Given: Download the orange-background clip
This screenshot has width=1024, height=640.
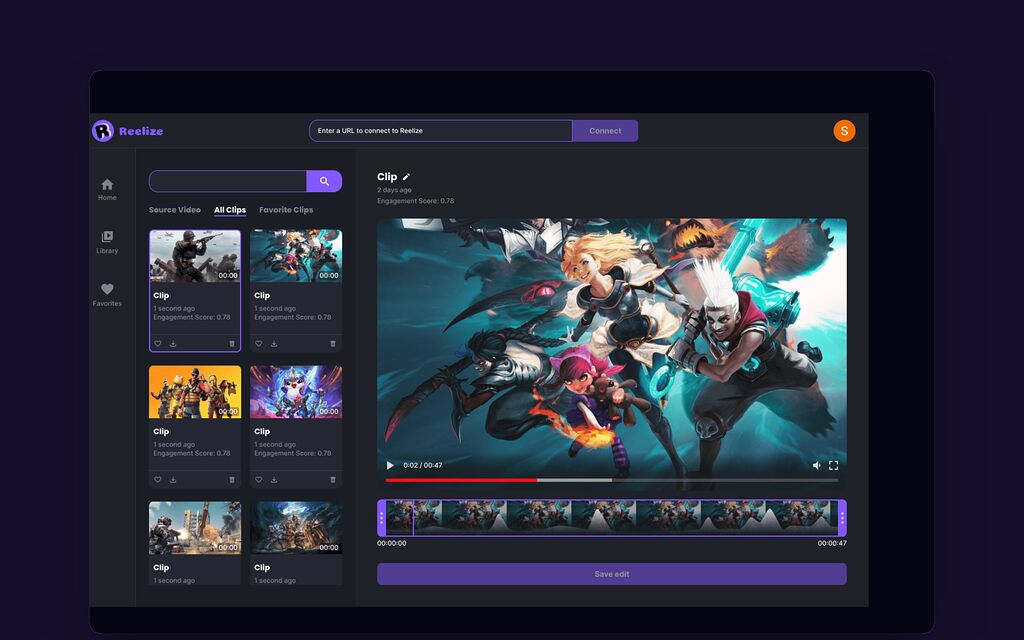Looking at the screenshot, I should pos(173,479).
